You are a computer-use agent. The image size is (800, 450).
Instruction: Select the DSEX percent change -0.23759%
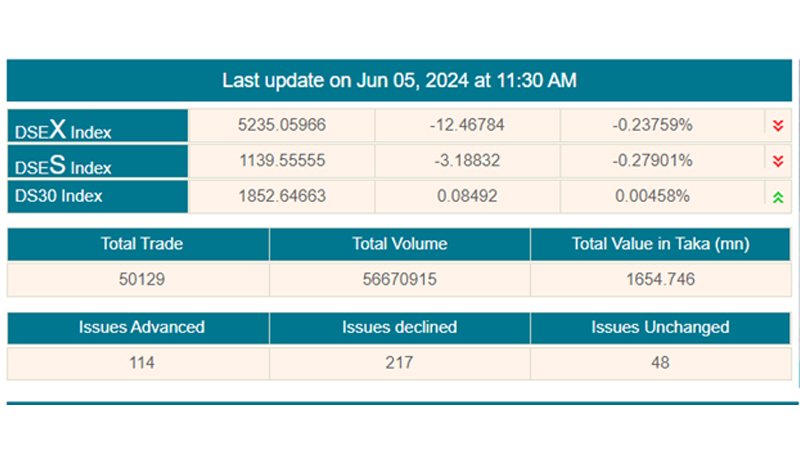[652, 125]
